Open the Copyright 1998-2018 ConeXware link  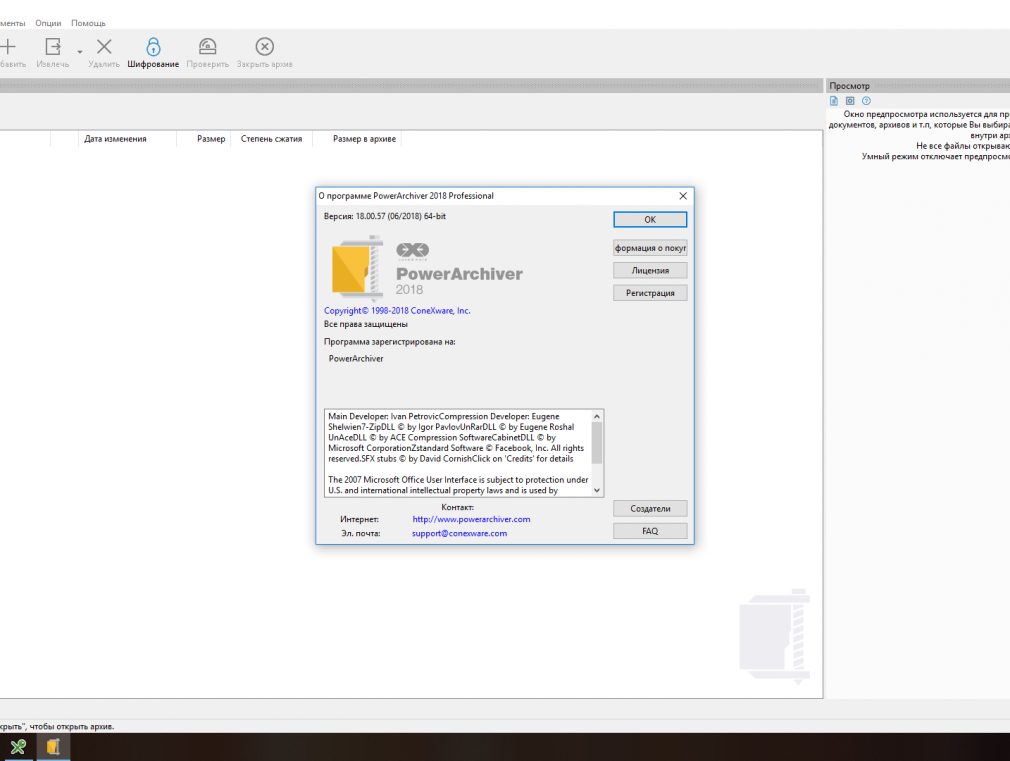click(x=397, y=311)
